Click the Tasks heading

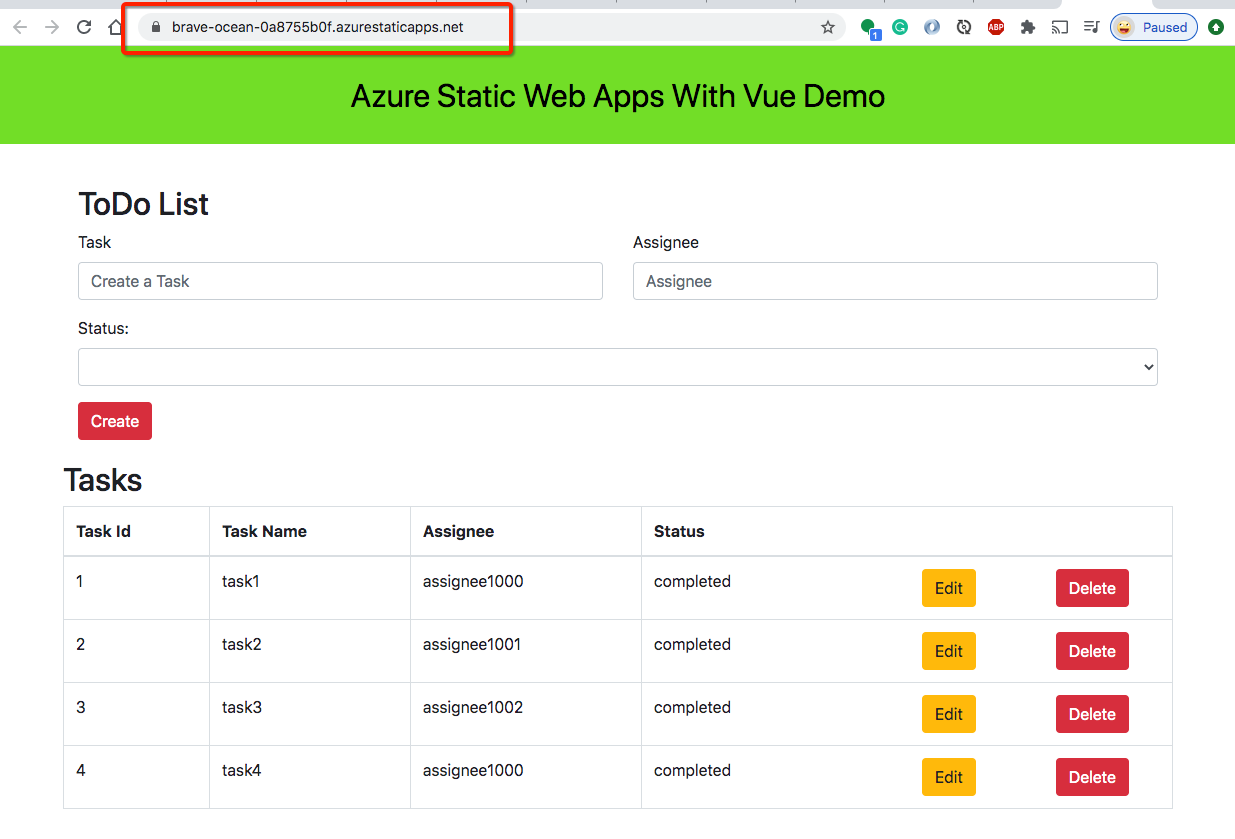pyautogui.click(x=103, y=480)
